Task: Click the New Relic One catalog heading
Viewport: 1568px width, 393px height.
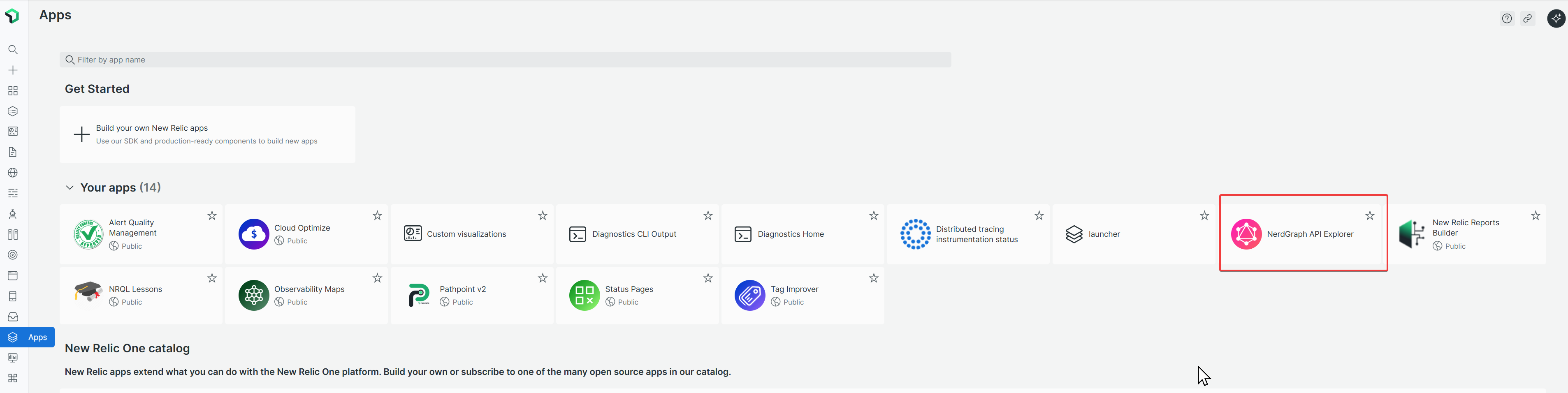Action: click(x=127, y=348)
